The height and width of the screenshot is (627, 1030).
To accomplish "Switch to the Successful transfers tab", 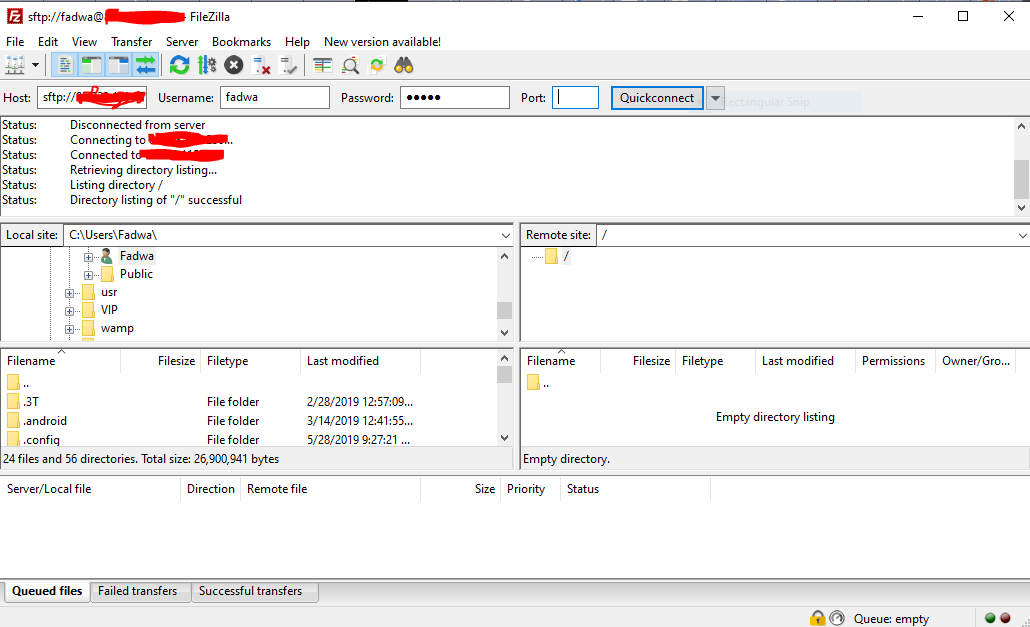I will click(250, 591).
